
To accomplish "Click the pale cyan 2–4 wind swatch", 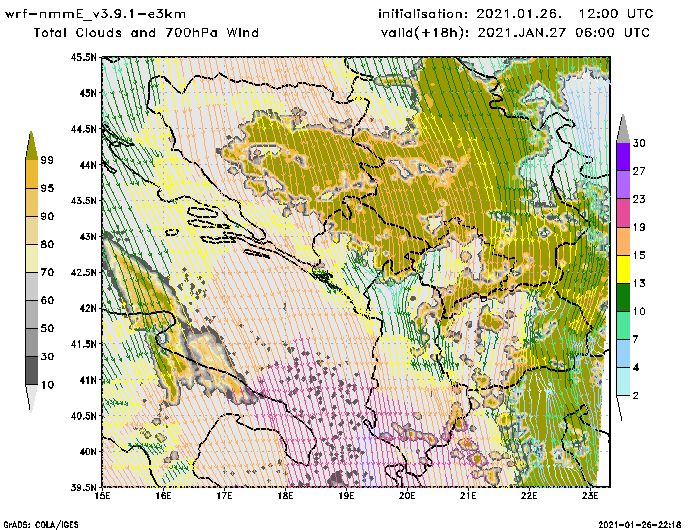I will pyautogui.click(x=623, y=382).
